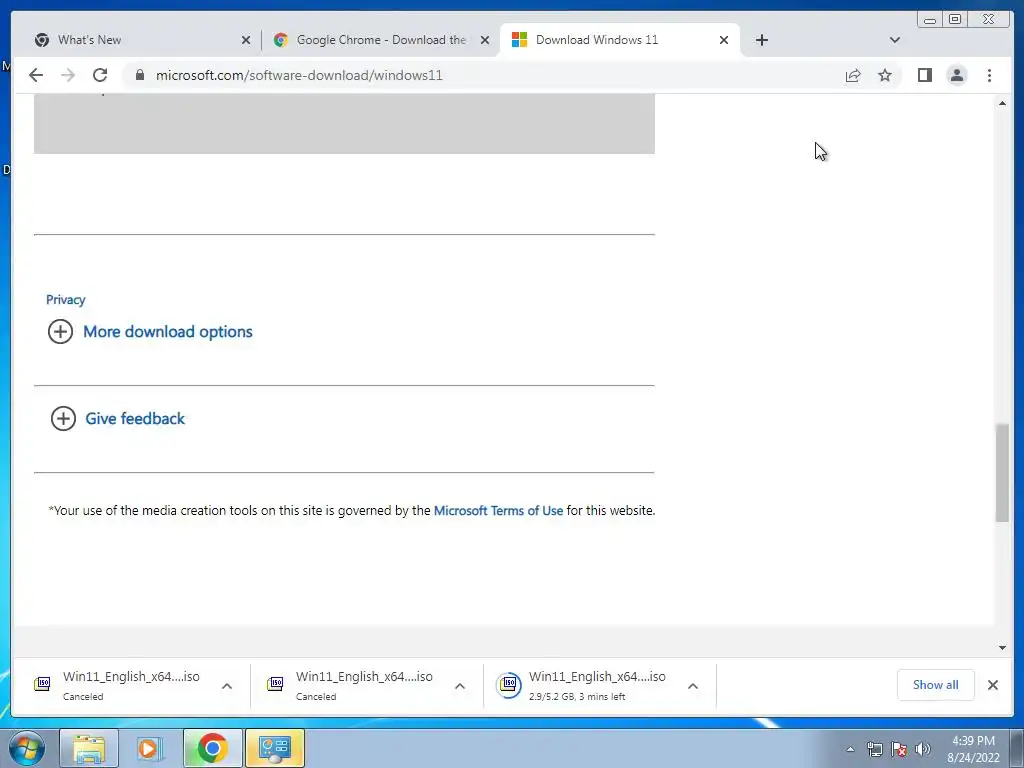The width and height of the screenshot is (1024, 768).
Task: View site security lock info
Action: coord(139,75)
